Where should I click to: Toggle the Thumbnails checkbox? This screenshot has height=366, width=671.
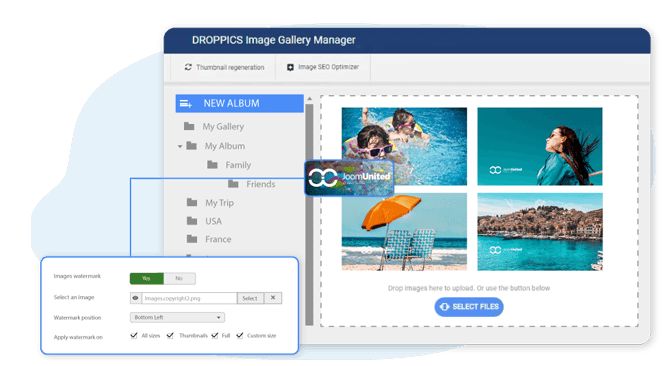tap(170, 335)
